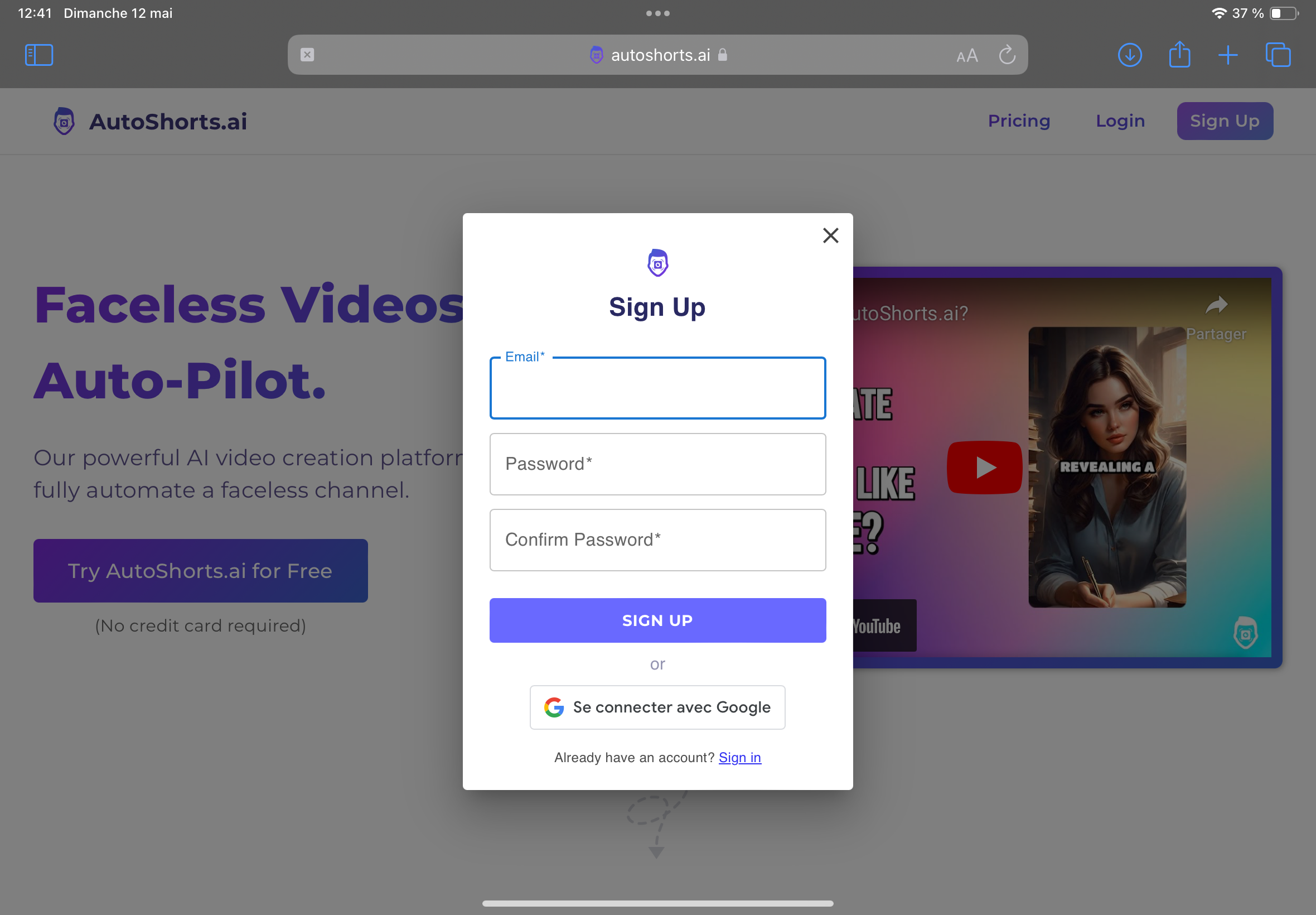This screenshot has height=915, width=1316.
Task: Click the AutoShorts shield icon in modal
Action: pyautogui.click(x=657, y=263)
